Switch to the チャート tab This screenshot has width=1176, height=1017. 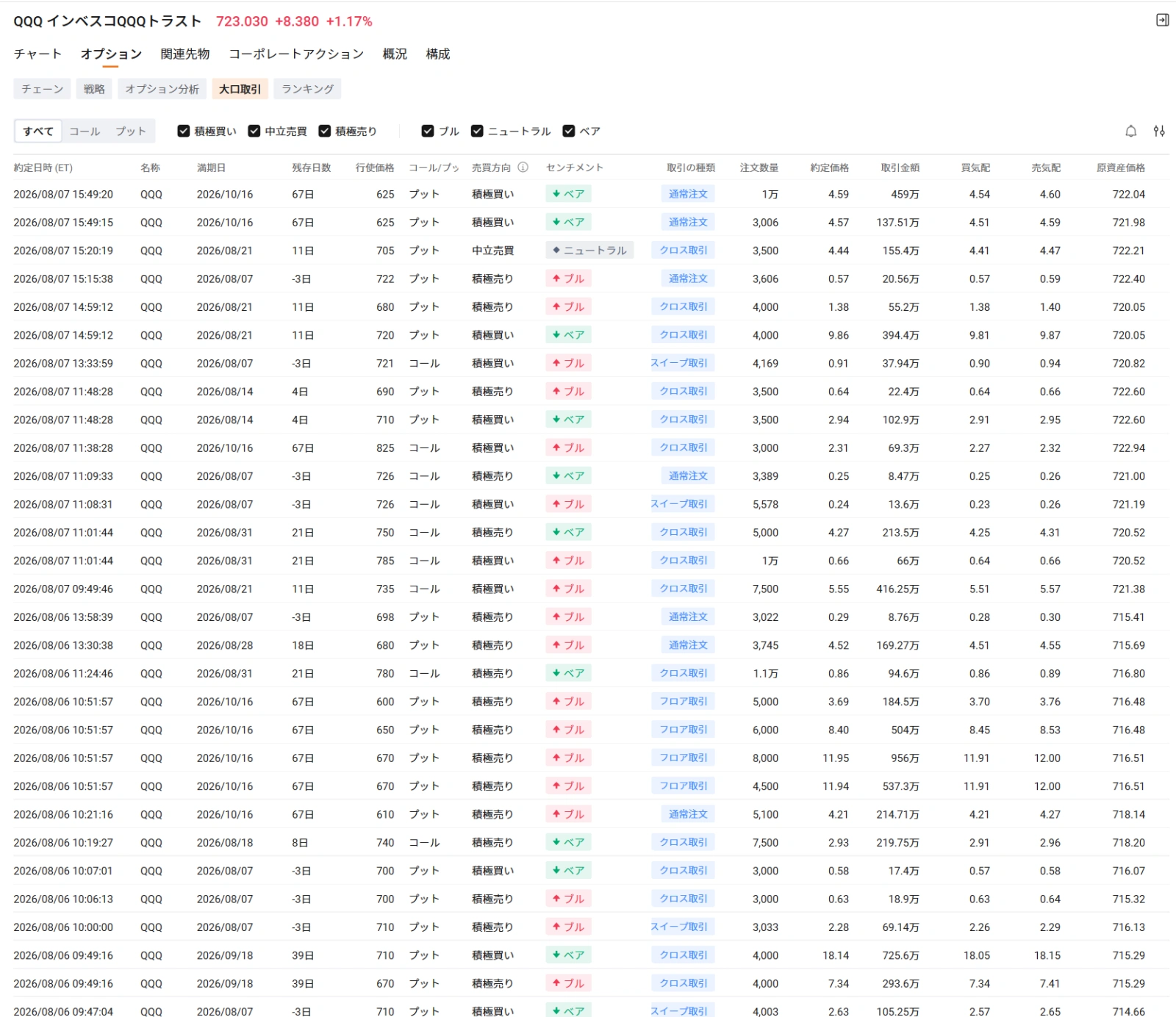(37, 54)
